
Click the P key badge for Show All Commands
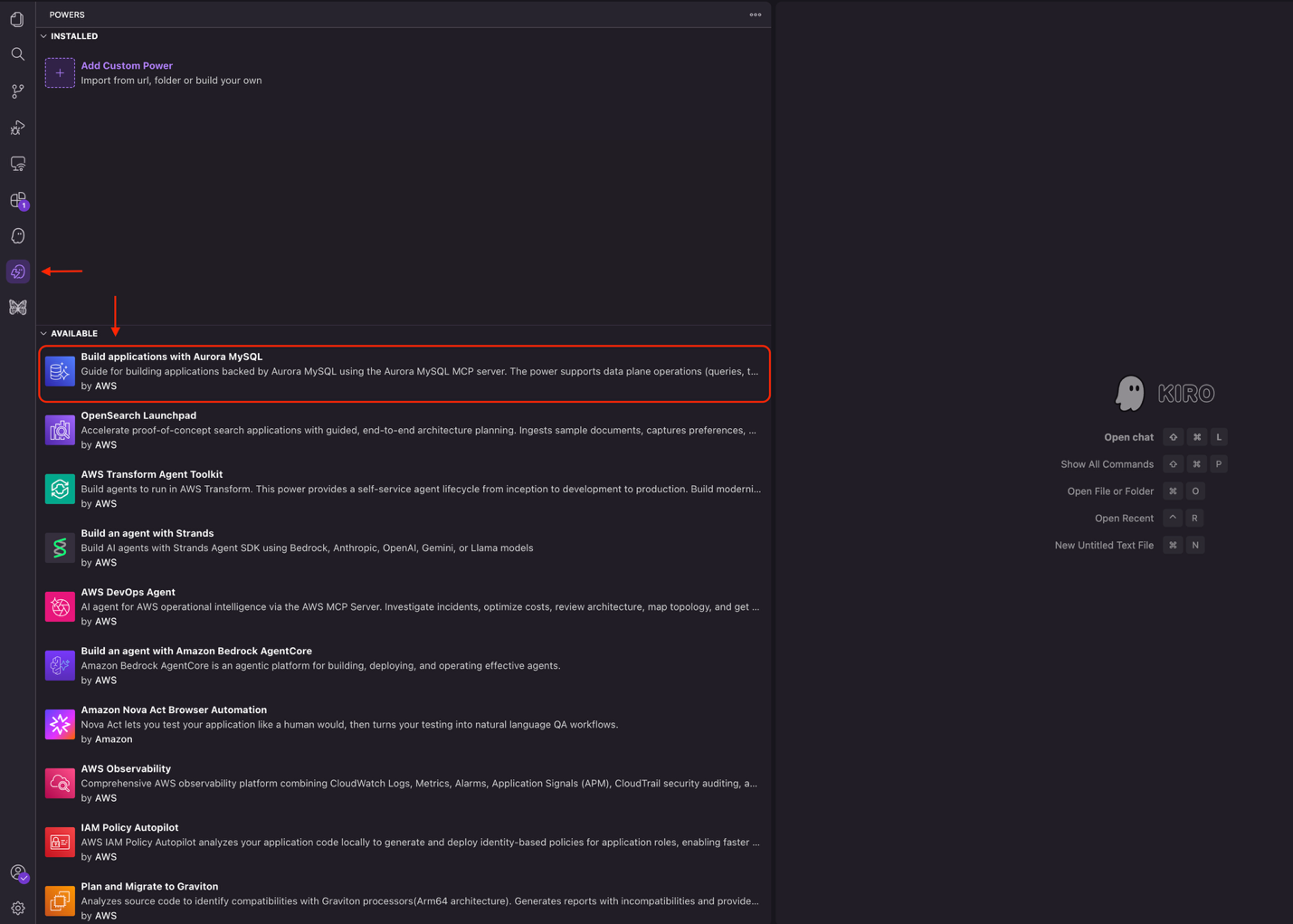pos(1219,464)
